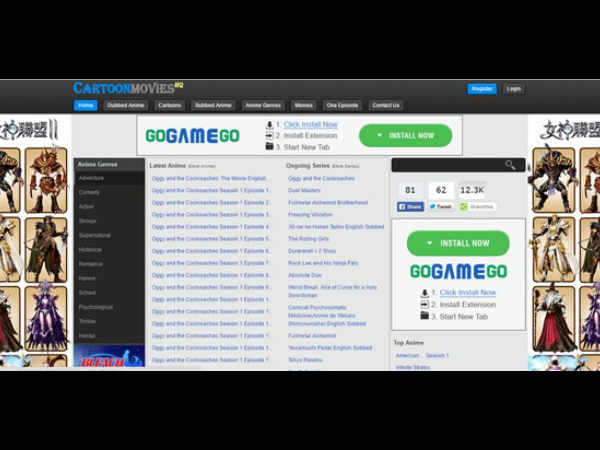Open The Rolling Girls series link
This screenshot has height=450, width=600.
pyautogui.click(x=308, y=239)
